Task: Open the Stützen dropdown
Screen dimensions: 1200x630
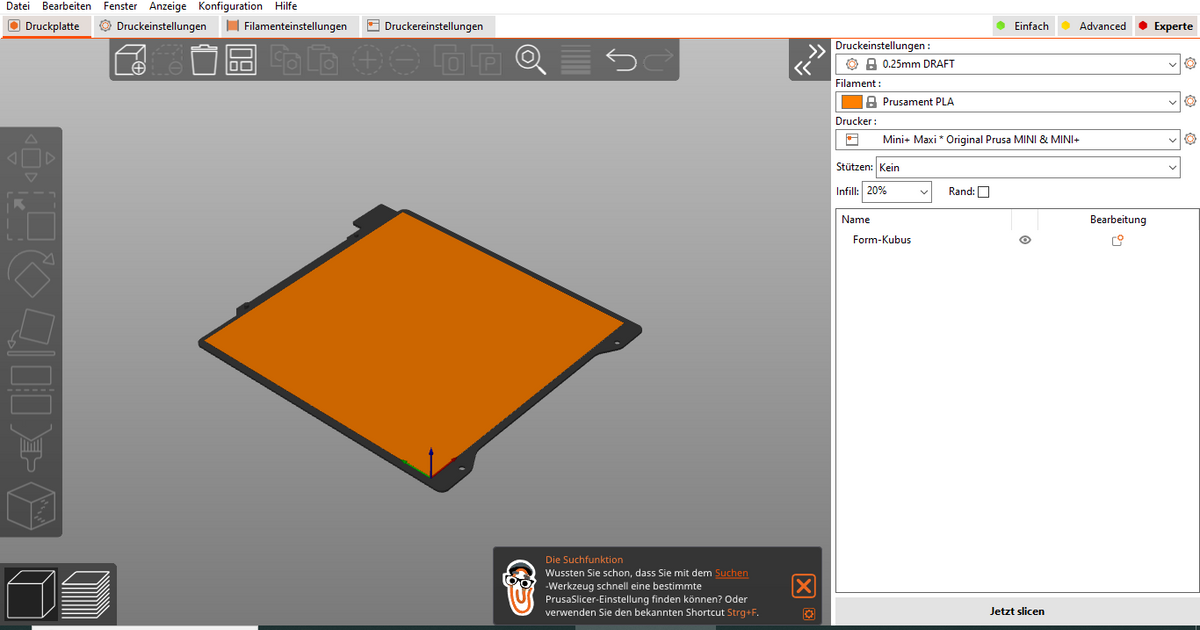Action: [x=1027, y=167]
